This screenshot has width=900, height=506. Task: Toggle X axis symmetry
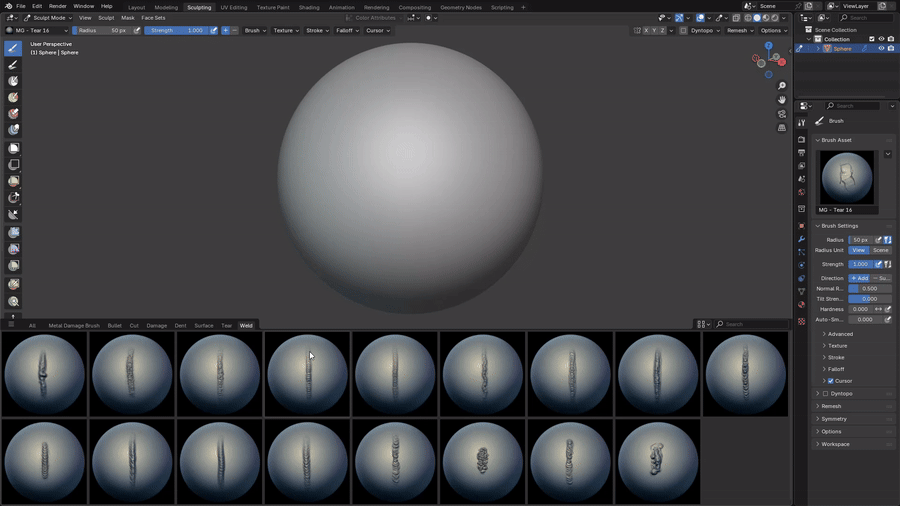(646, 30)
